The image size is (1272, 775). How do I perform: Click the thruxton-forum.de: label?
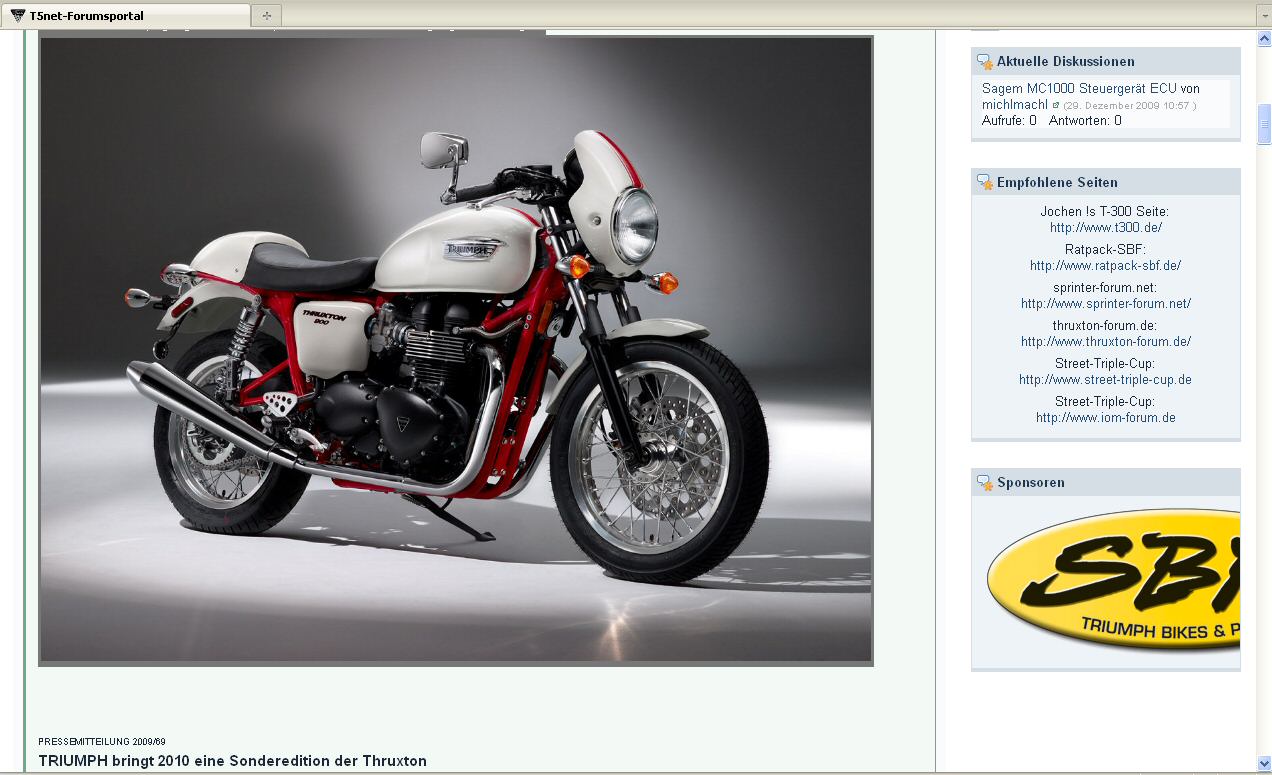tap(1105, 326)
